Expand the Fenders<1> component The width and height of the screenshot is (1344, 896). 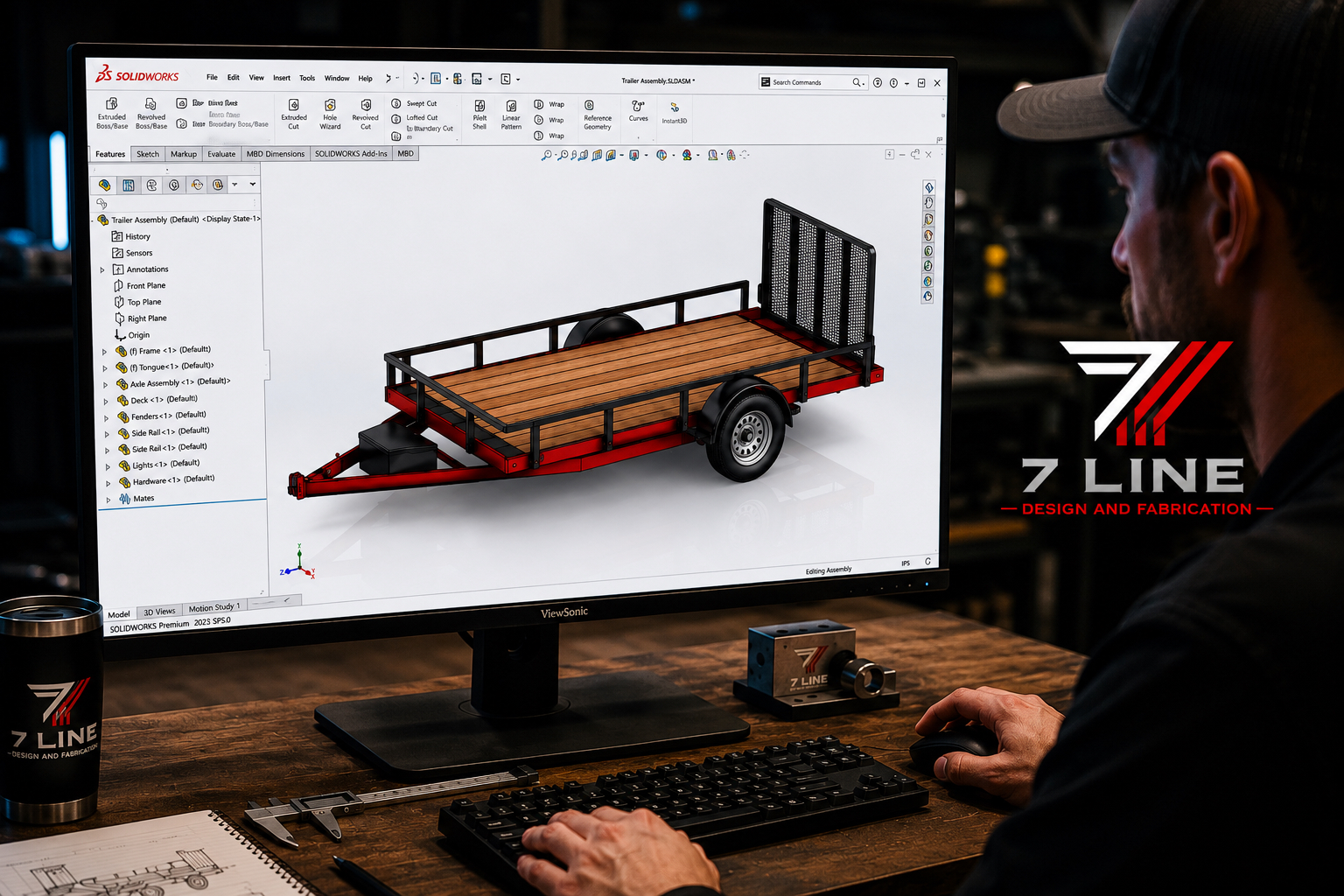[x=107, y=418]
